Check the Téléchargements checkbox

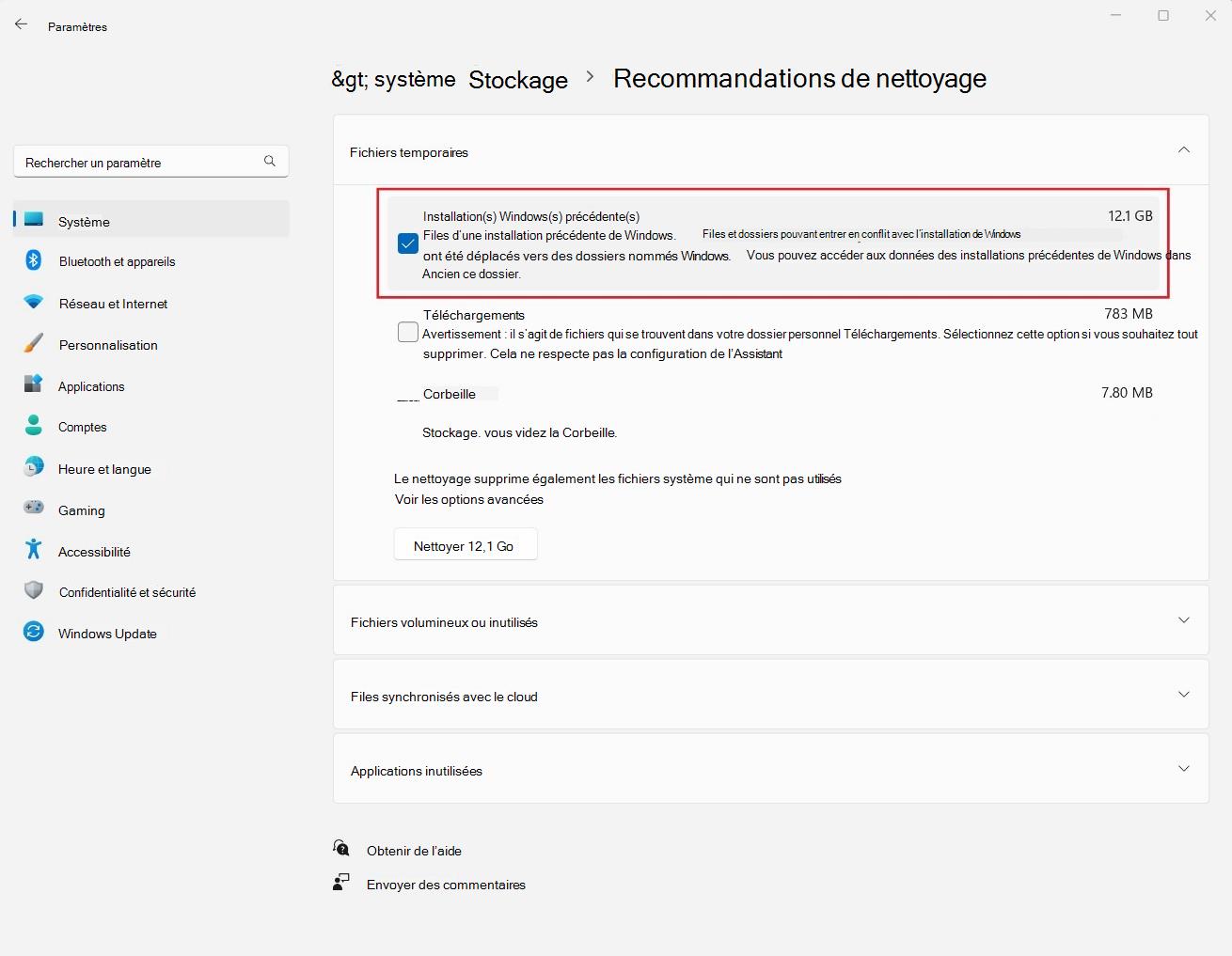click(408, 333)
